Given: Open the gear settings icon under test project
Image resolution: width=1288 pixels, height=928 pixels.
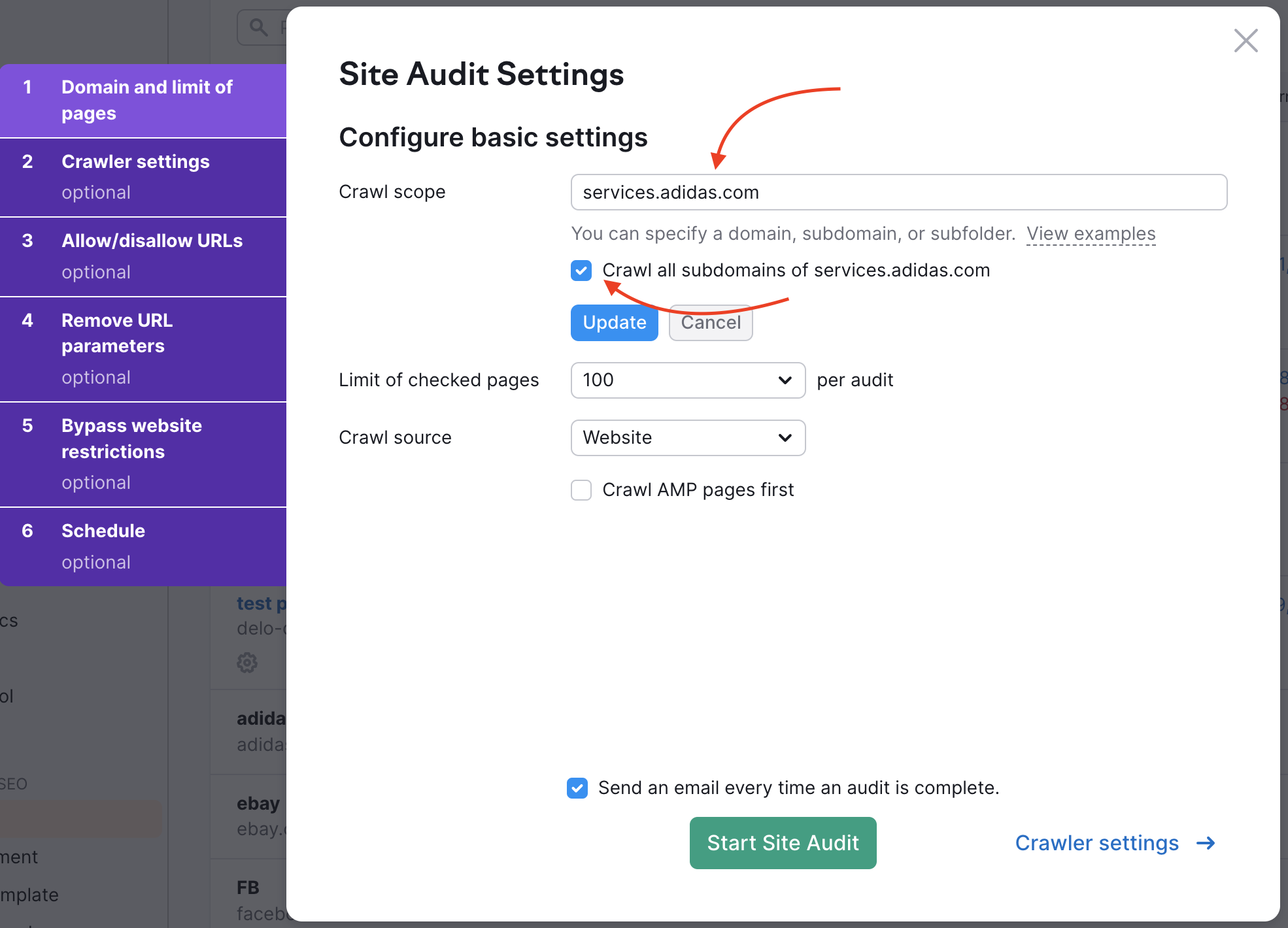Looking at the screenshot, I should [247, 662].
